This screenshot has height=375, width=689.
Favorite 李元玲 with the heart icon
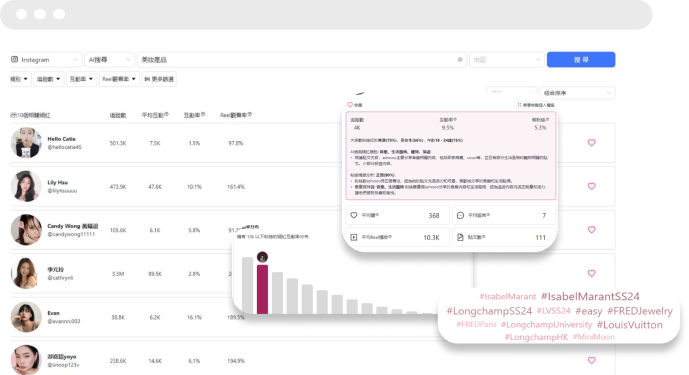[x=591, y=273]
